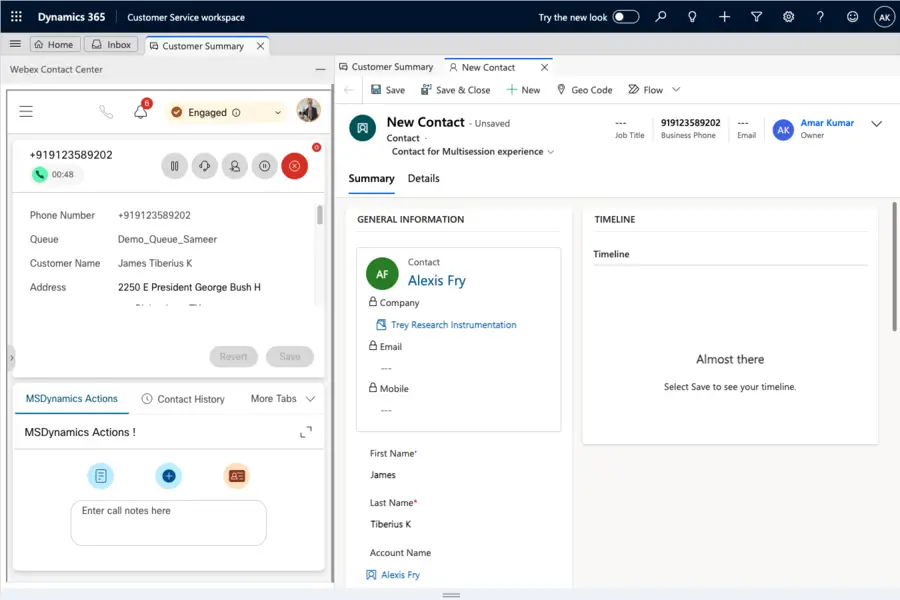Click the call notes input field
Image resolution: width=900 pixels, height=600 pixels.
click(x=169, y=522)
